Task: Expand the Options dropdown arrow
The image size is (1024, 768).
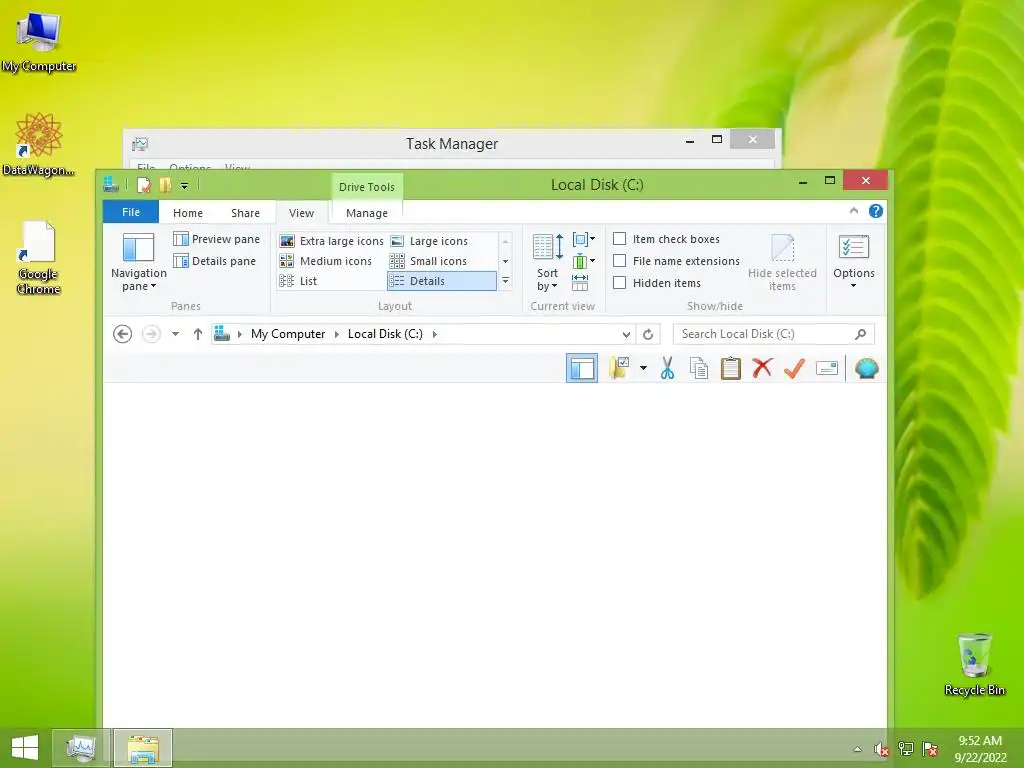Action: [x=854, y=286]
